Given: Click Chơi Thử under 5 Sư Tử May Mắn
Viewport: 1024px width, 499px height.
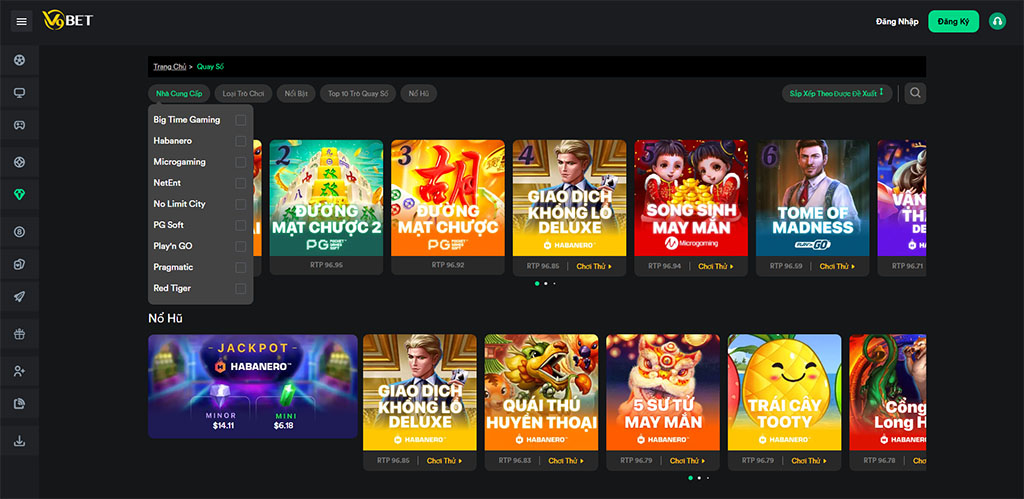Looking at the screenshot, I should click(688, 461).
